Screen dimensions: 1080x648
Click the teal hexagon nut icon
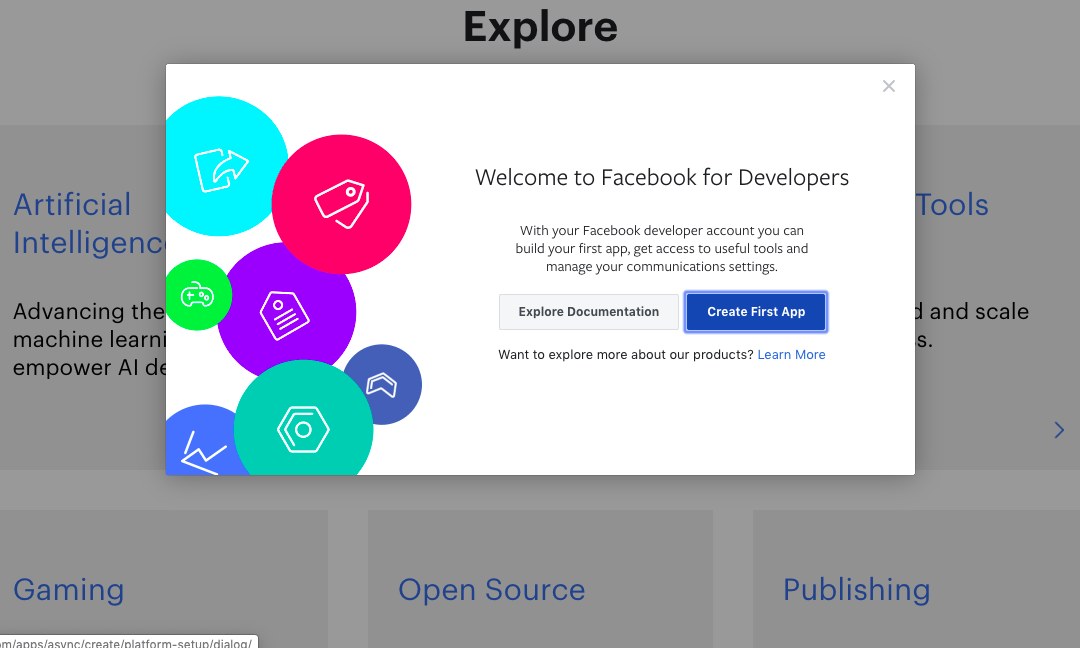302,430
